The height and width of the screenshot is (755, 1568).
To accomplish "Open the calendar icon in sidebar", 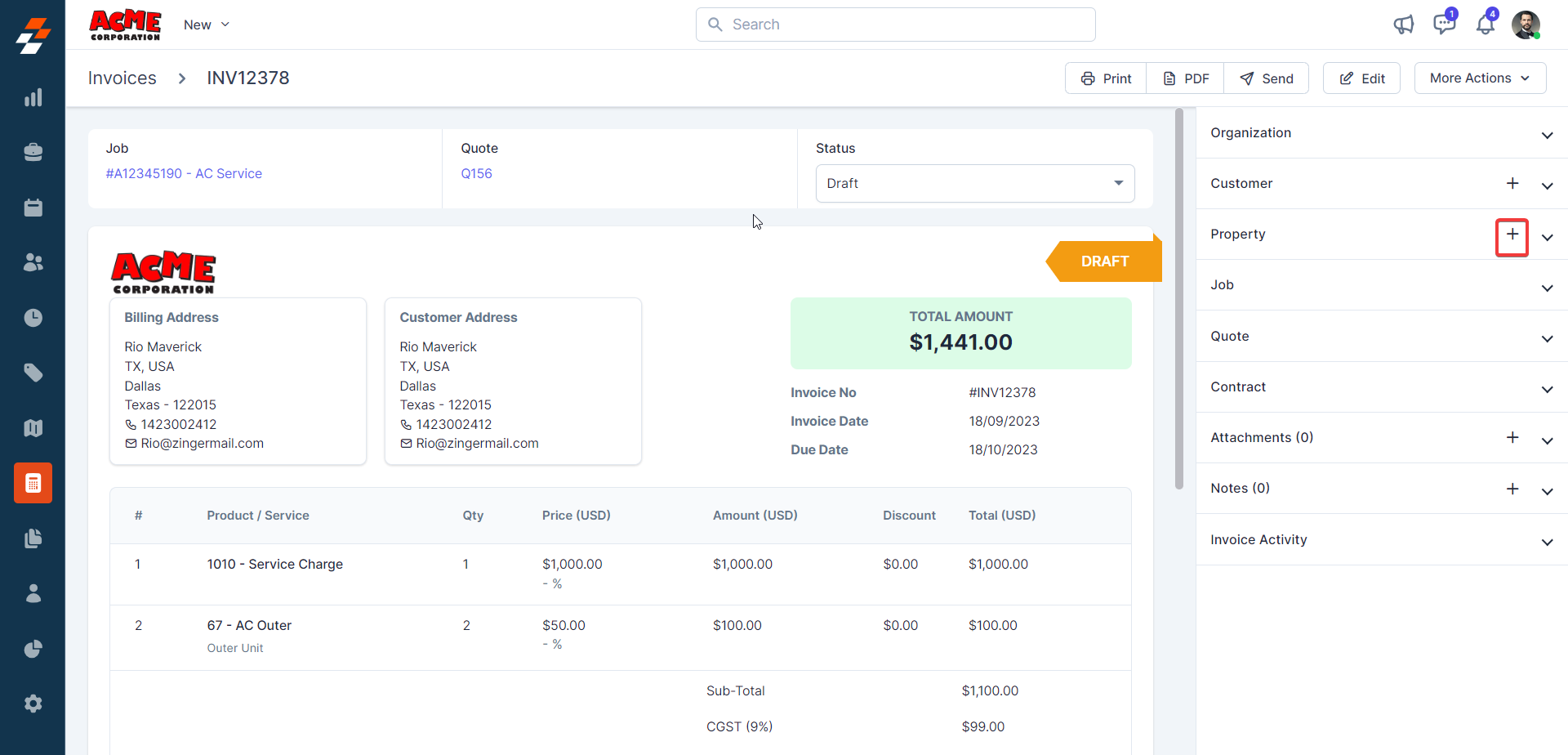I will (x=33, y=208).
